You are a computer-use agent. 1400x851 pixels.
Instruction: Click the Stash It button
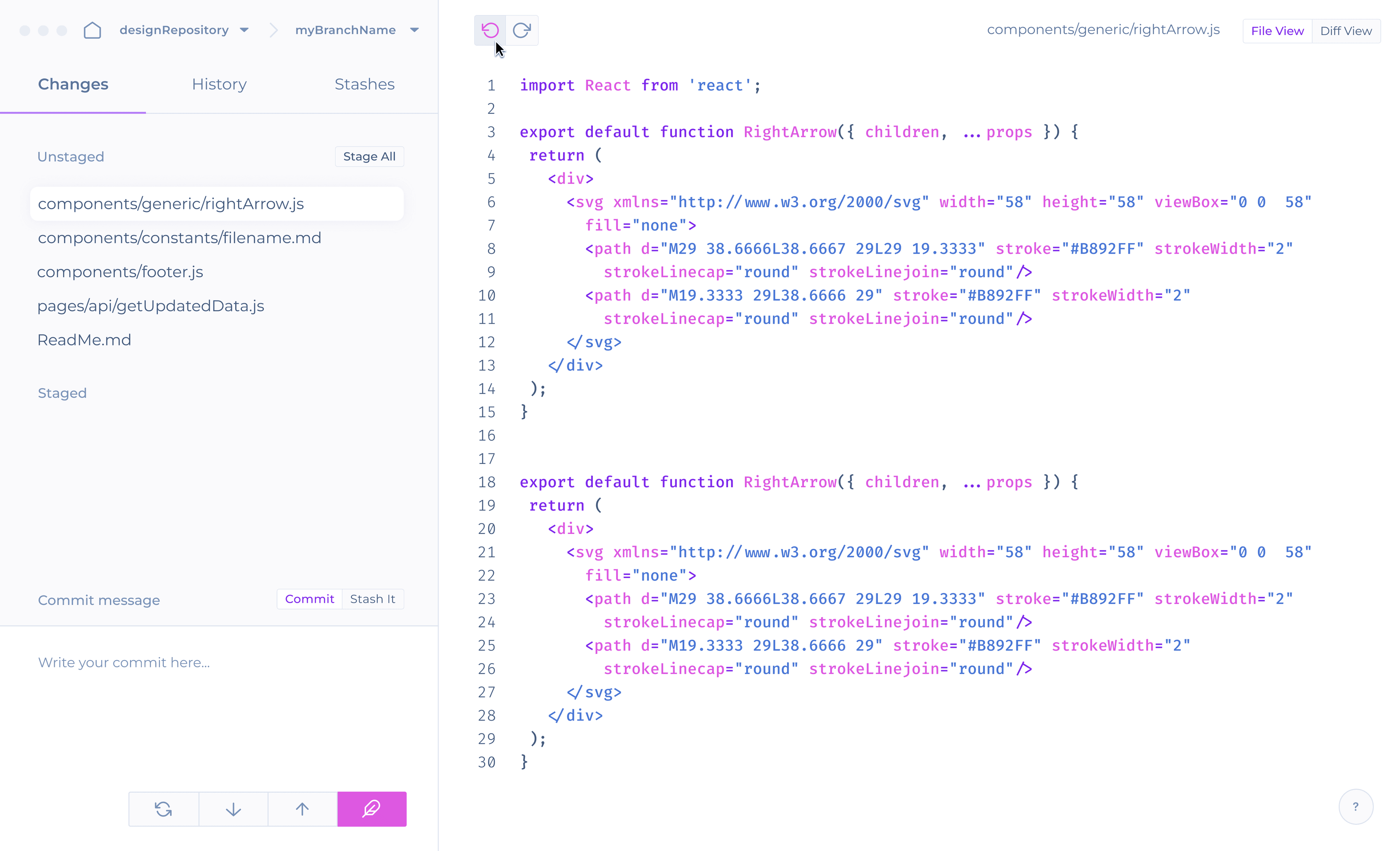point(373,599)
